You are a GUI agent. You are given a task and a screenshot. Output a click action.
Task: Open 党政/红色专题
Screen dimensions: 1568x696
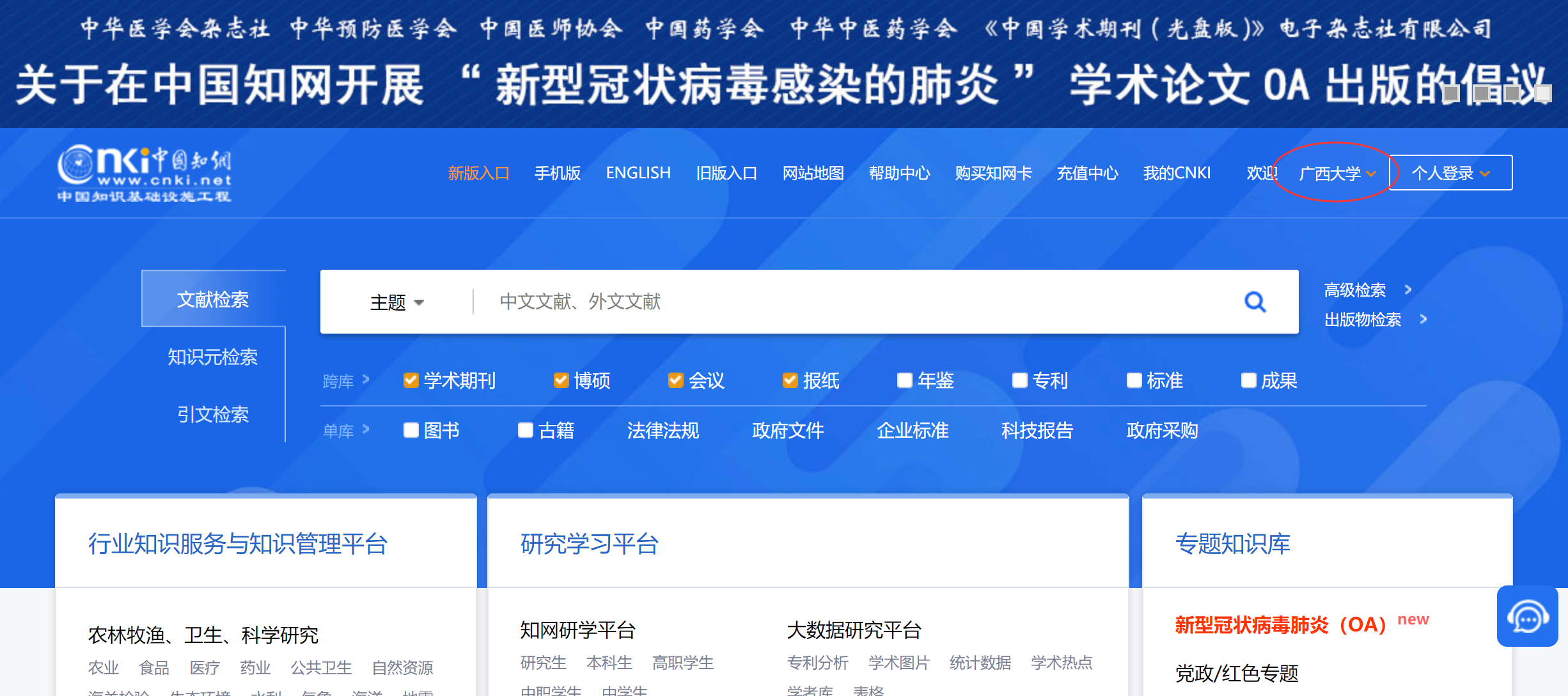[1237, 673]
